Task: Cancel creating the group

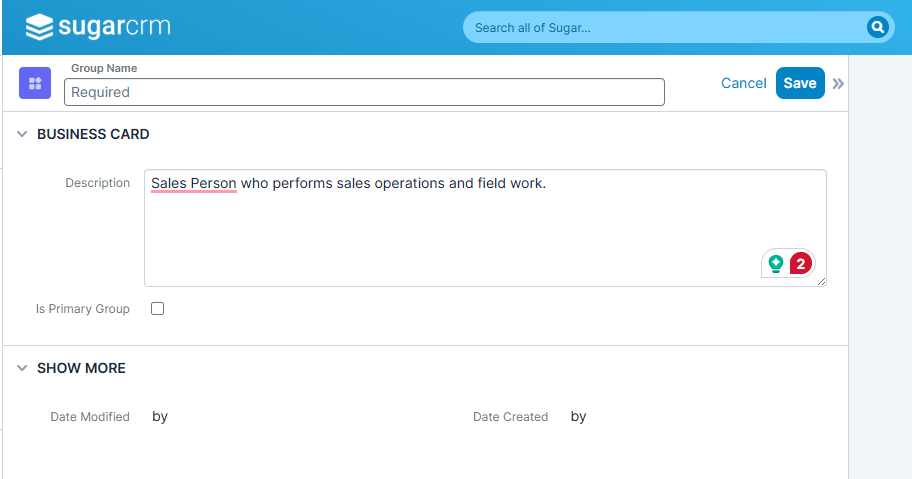Action: point(743,83)
